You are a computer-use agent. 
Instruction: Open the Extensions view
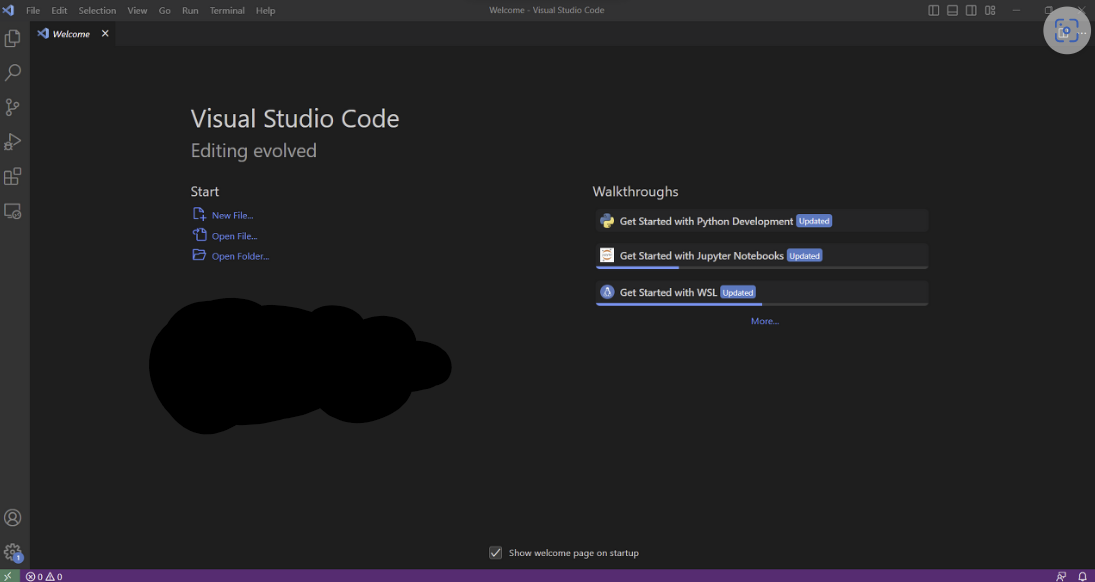point(13,176)
